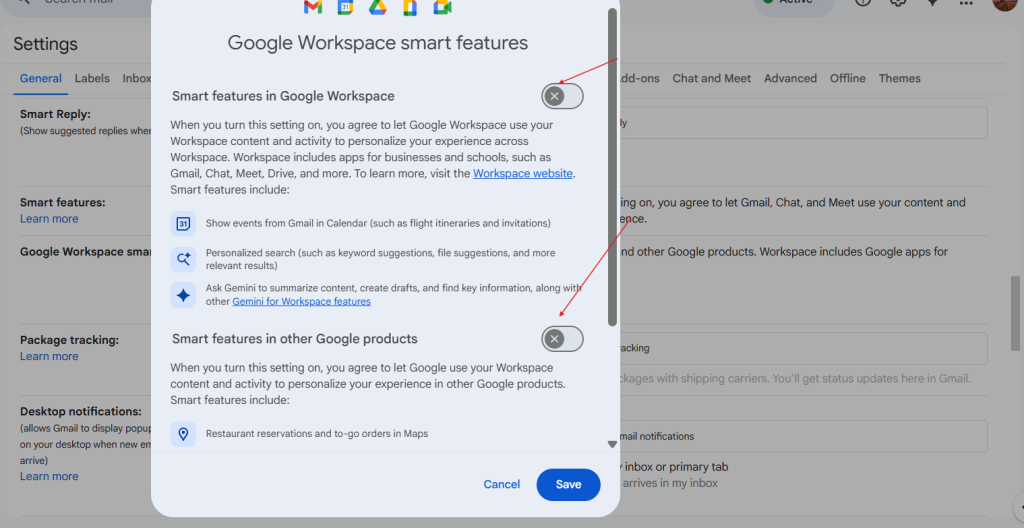Viewport: 1024px width, 528px height.
Task: Click the Gemini star icon in list
Action: point(183,295)
